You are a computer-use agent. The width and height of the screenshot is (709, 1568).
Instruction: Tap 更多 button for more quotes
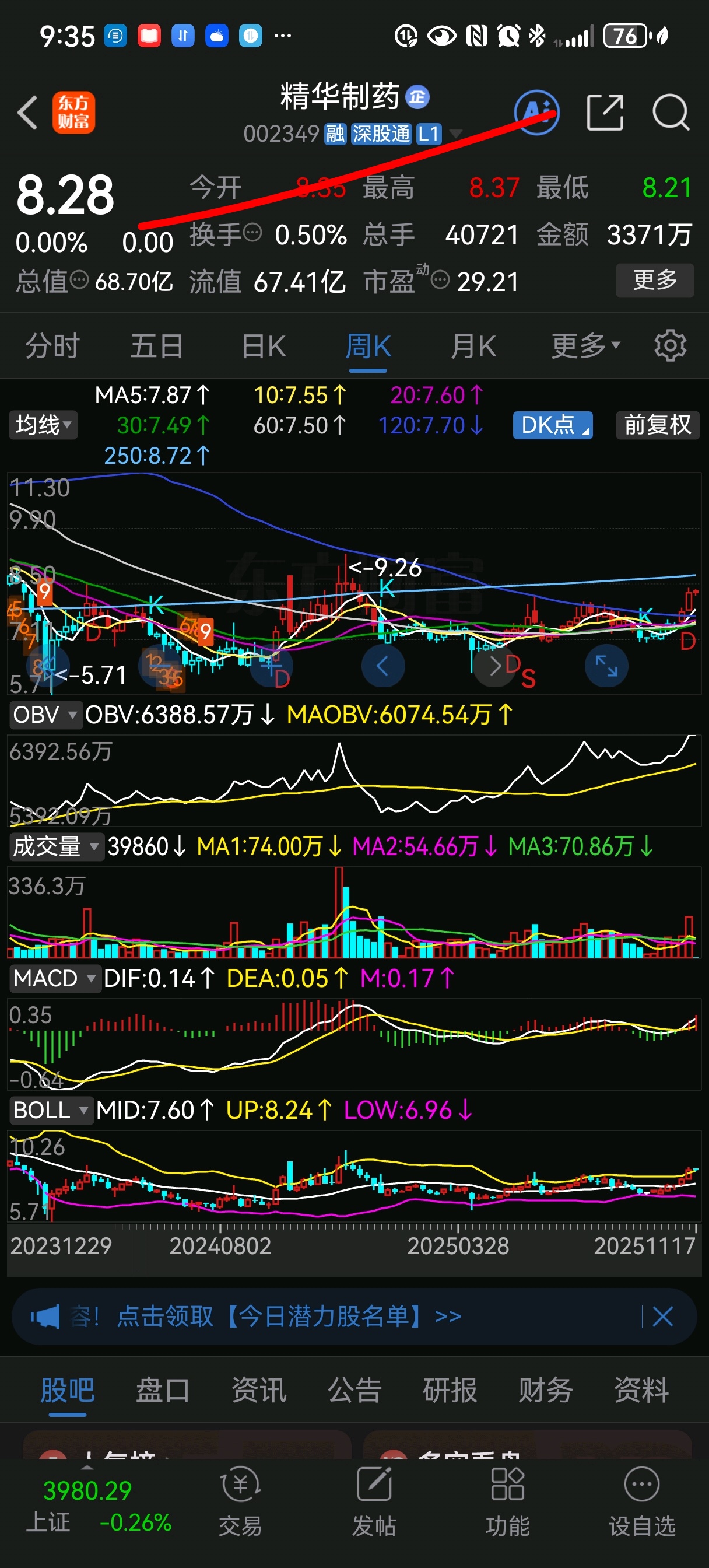(x=655, y=280)
